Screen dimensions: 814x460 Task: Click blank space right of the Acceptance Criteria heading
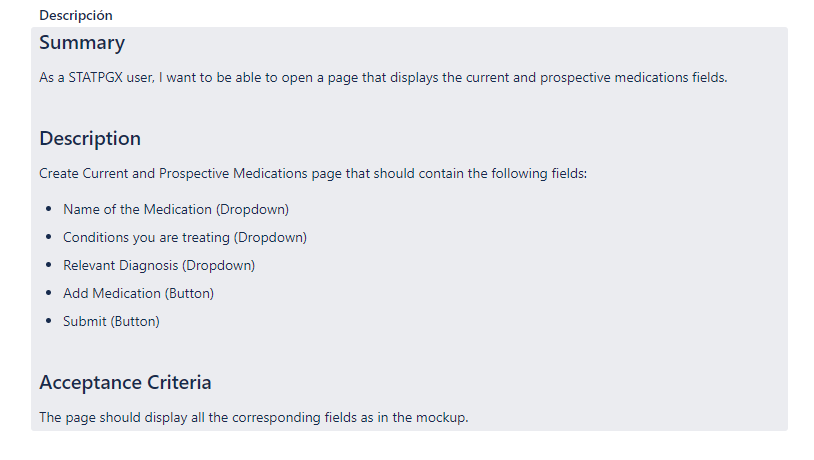click(500, 383)
